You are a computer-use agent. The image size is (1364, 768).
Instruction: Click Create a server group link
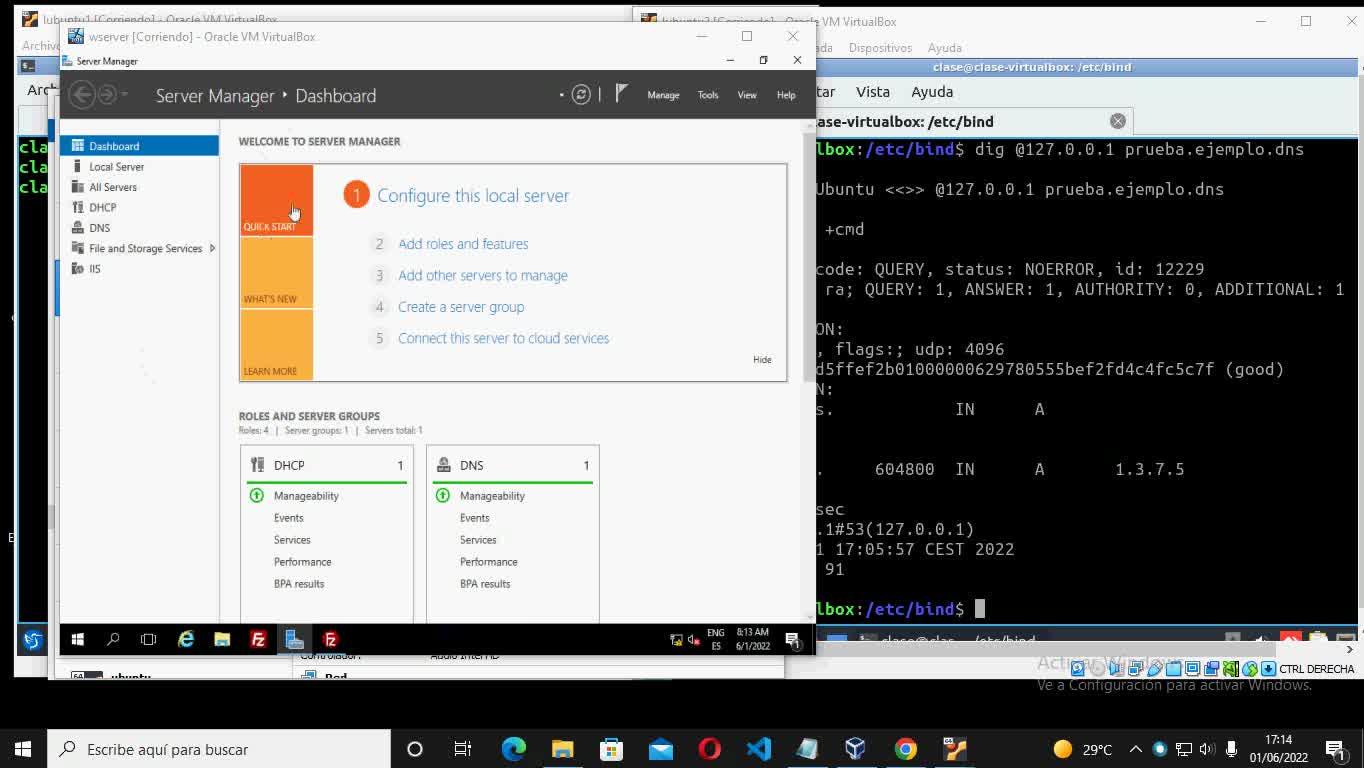click(x=461, y=307)
